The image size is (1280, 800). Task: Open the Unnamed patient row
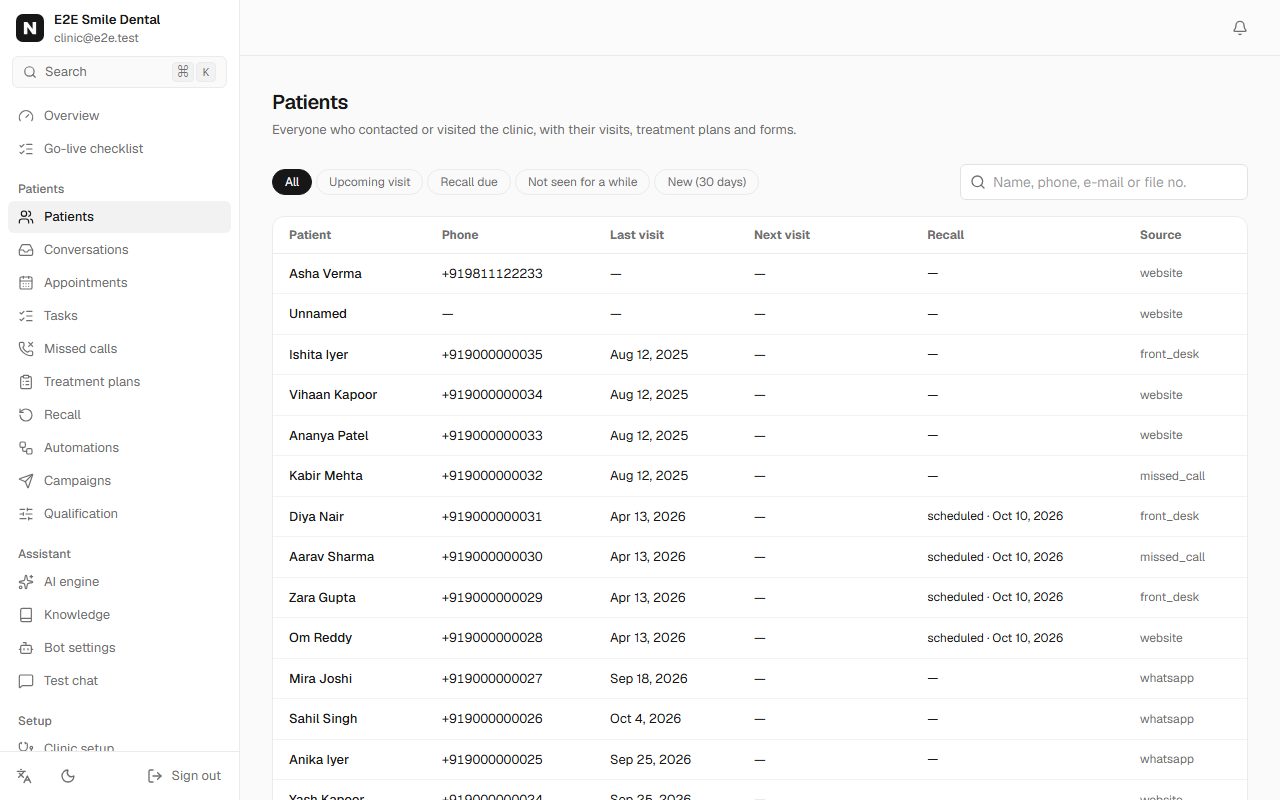(x=760, y=314)
